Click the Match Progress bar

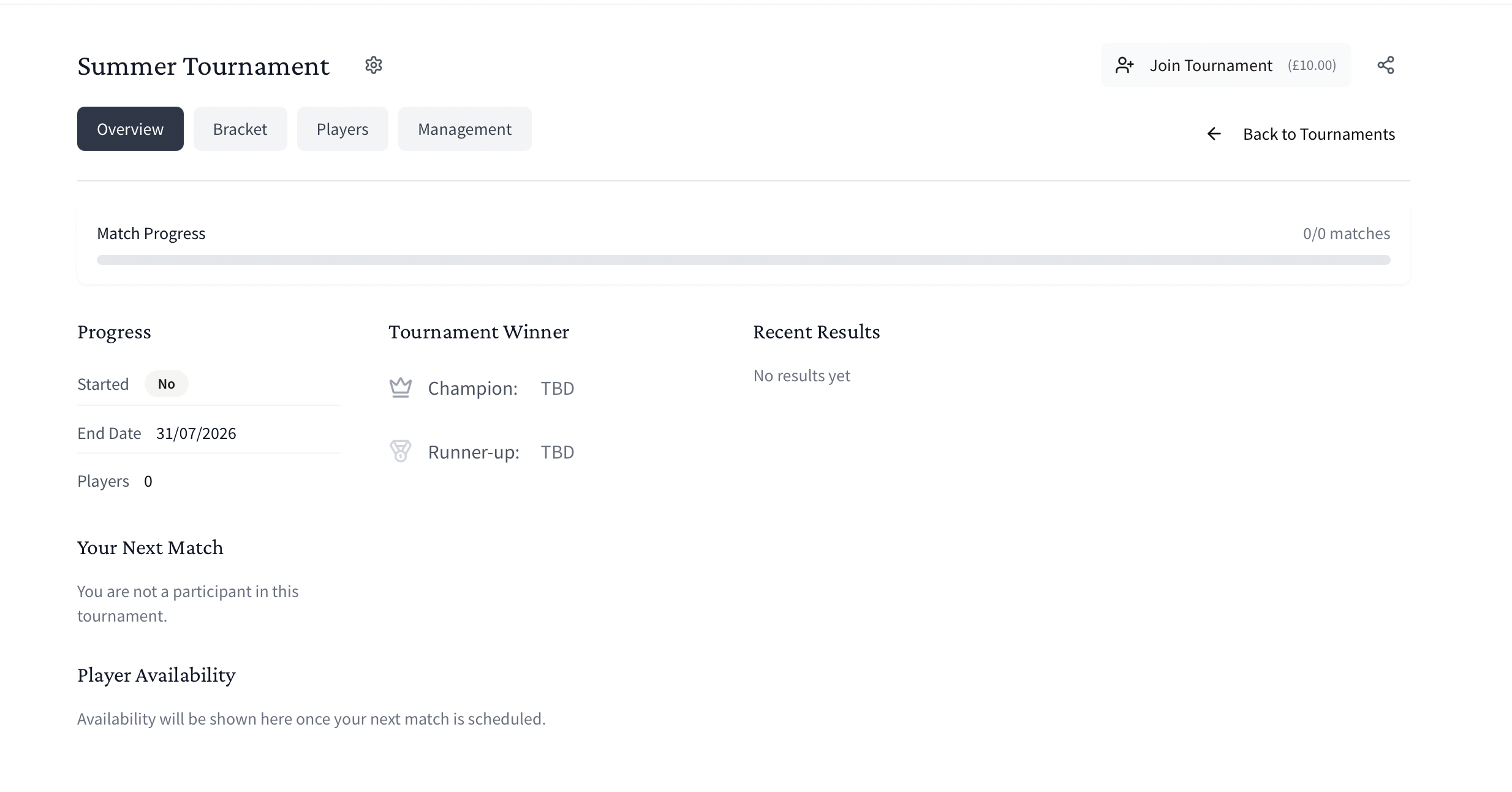[x=744, y=260]
